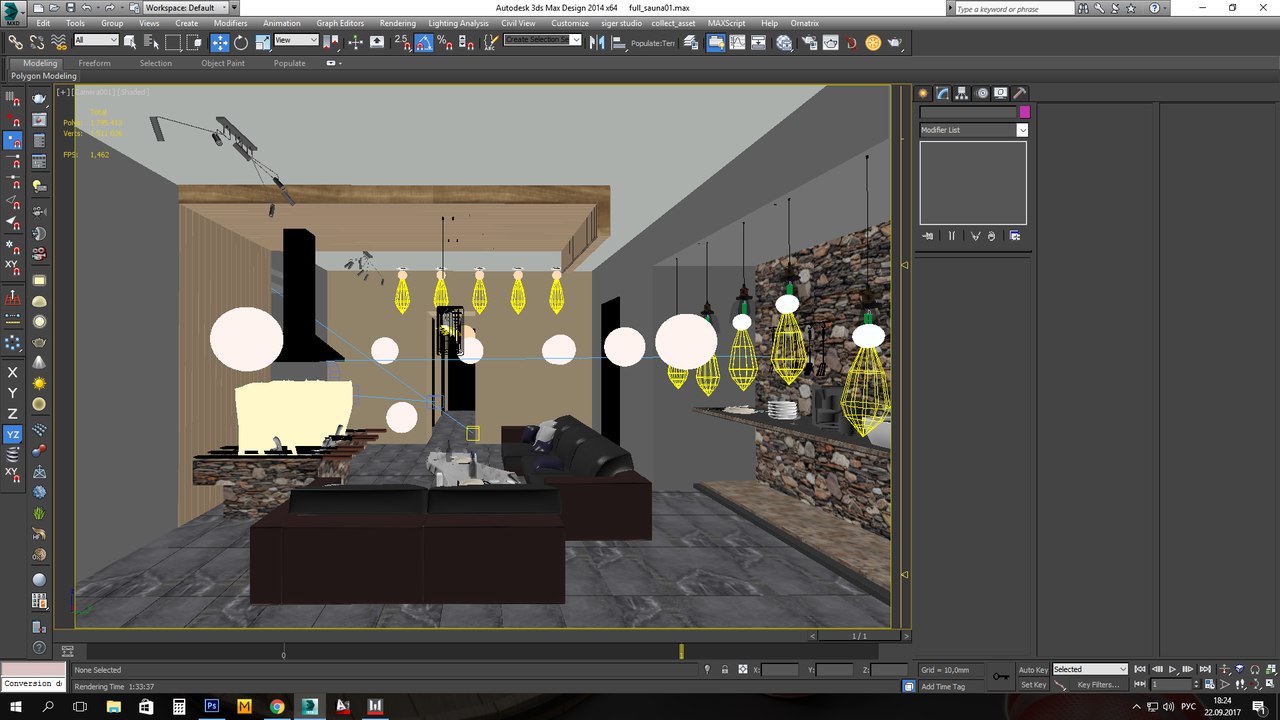The width and height of the screenshot is (1280, 720).
Task: Open the Graph Editors menu
Action: point(340,23)
